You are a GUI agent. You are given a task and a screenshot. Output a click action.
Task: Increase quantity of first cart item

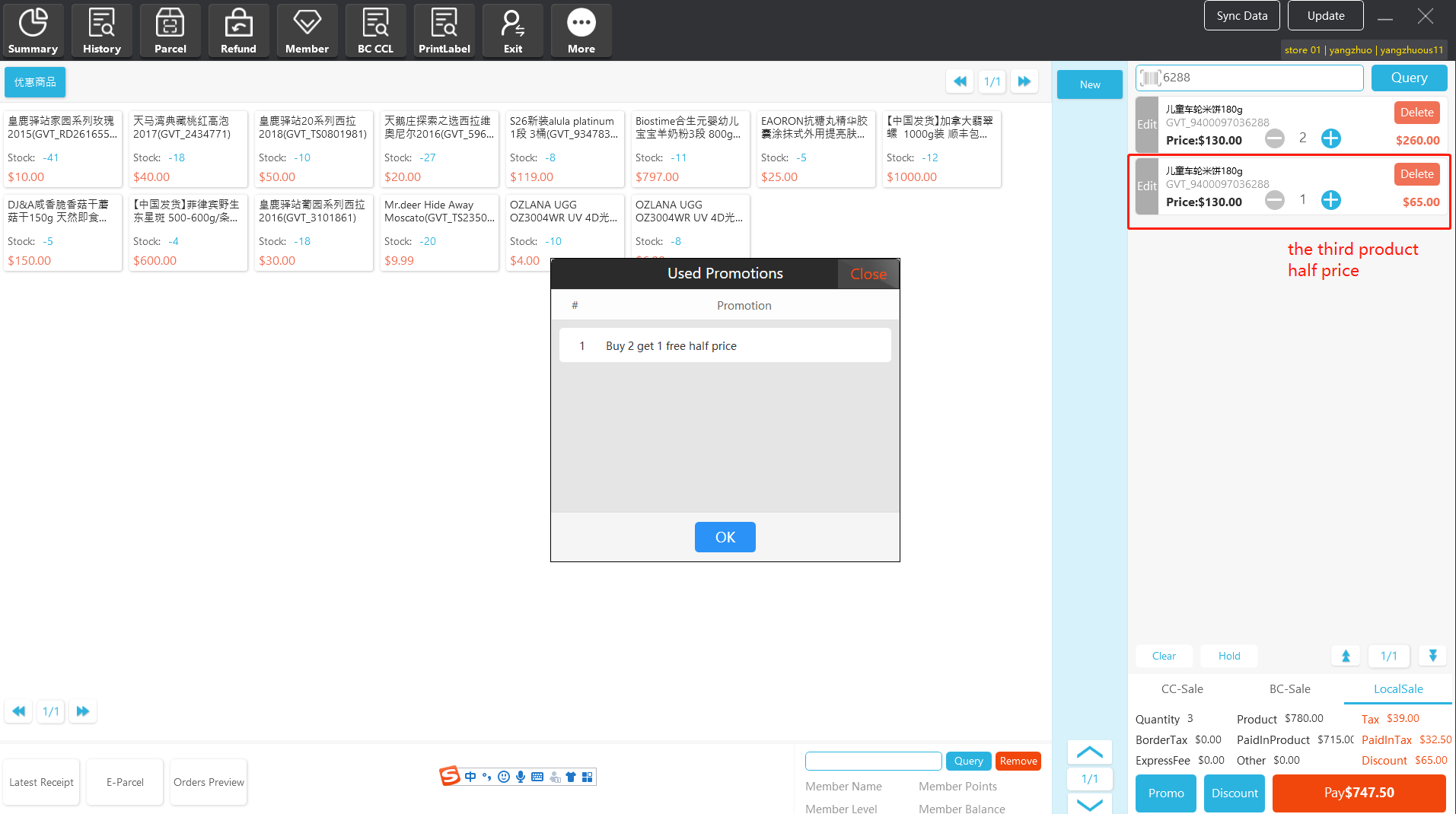tap(1330, 138)
